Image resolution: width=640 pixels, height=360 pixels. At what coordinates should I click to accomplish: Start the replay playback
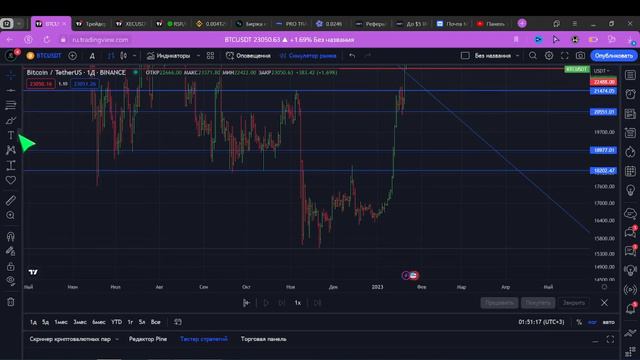[x=266, y=303]
